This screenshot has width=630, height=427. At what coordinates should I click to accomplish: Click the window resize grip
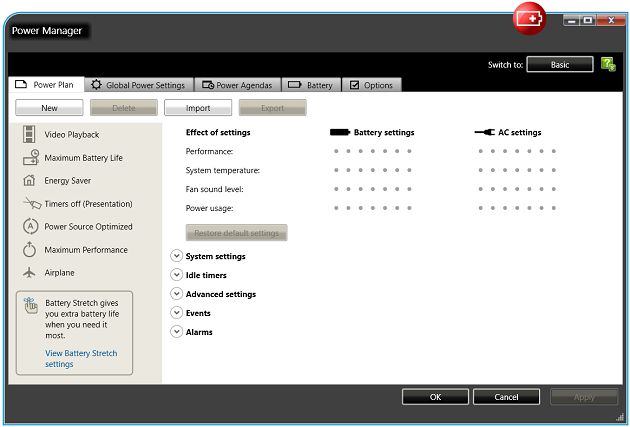pyautogui.click(x=620, y=417)
